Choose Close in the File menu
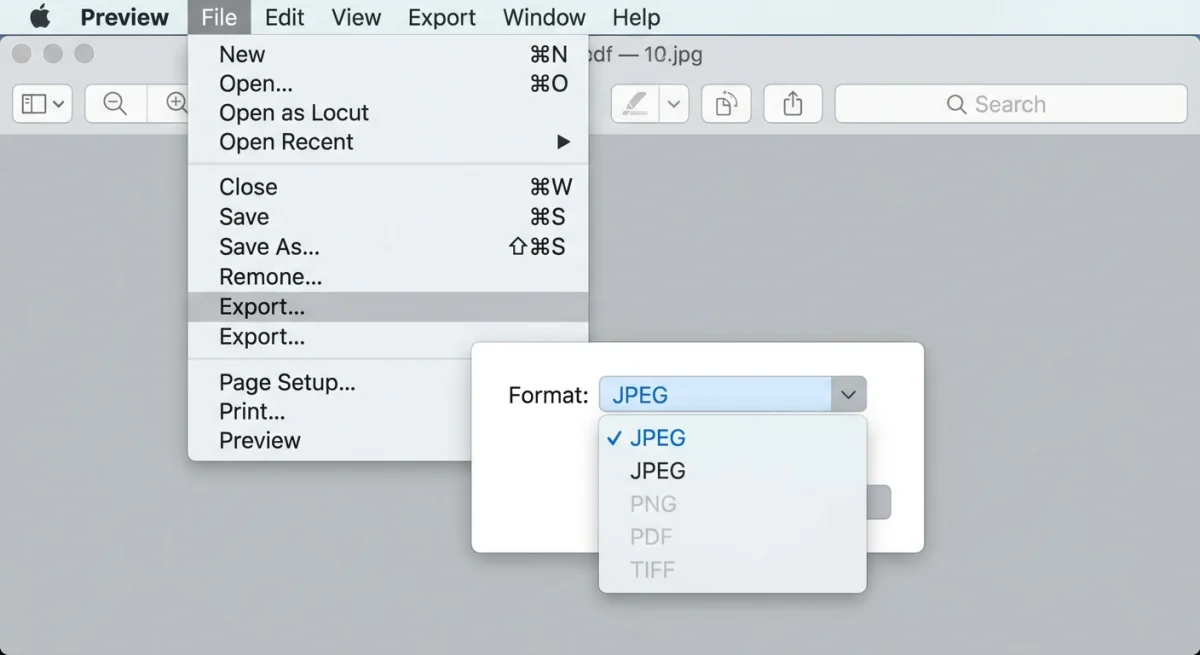The image size is (1200, 655). 388,187
